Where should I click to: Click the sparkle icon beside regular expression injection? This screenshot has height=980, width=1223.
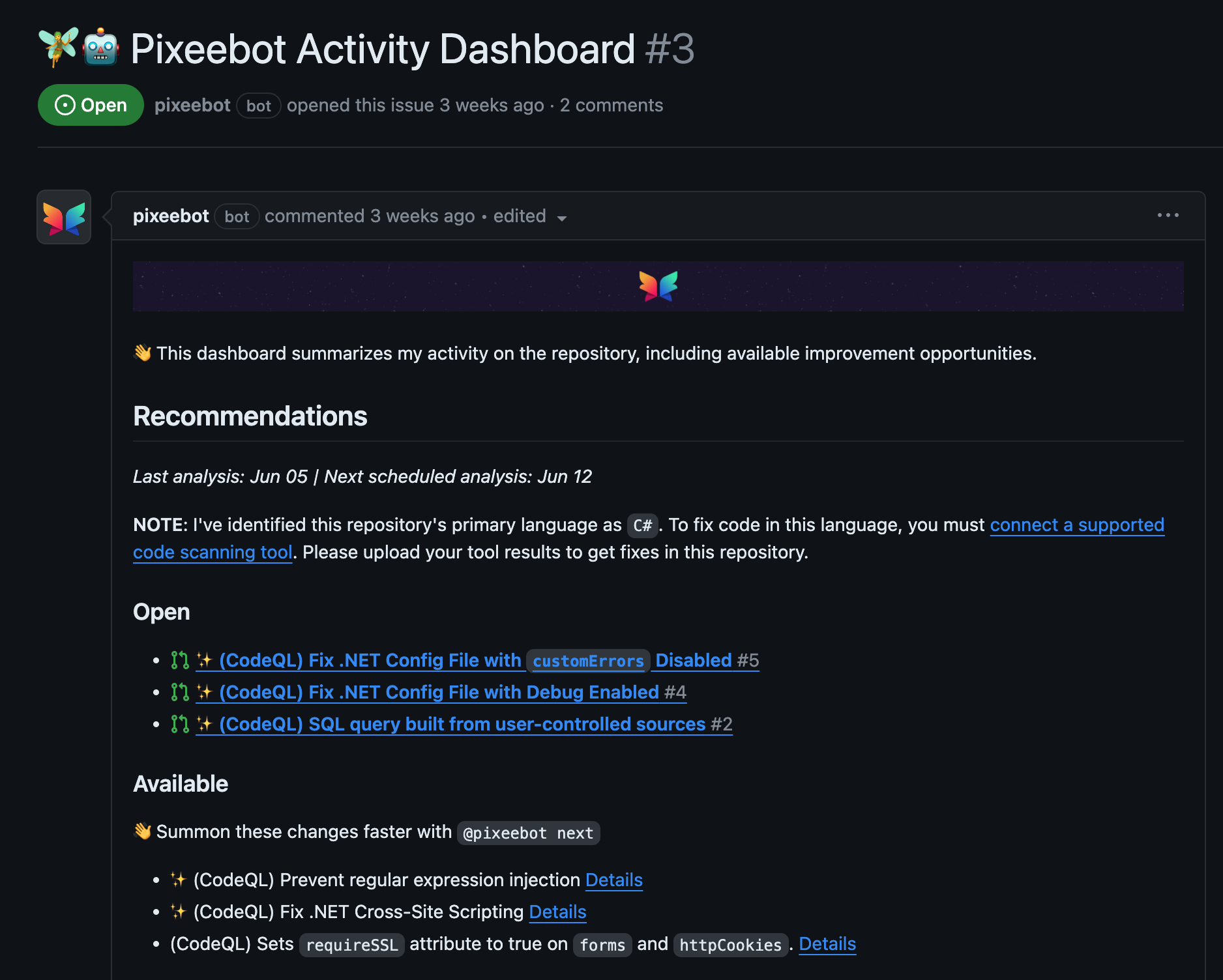click(178, 880)
